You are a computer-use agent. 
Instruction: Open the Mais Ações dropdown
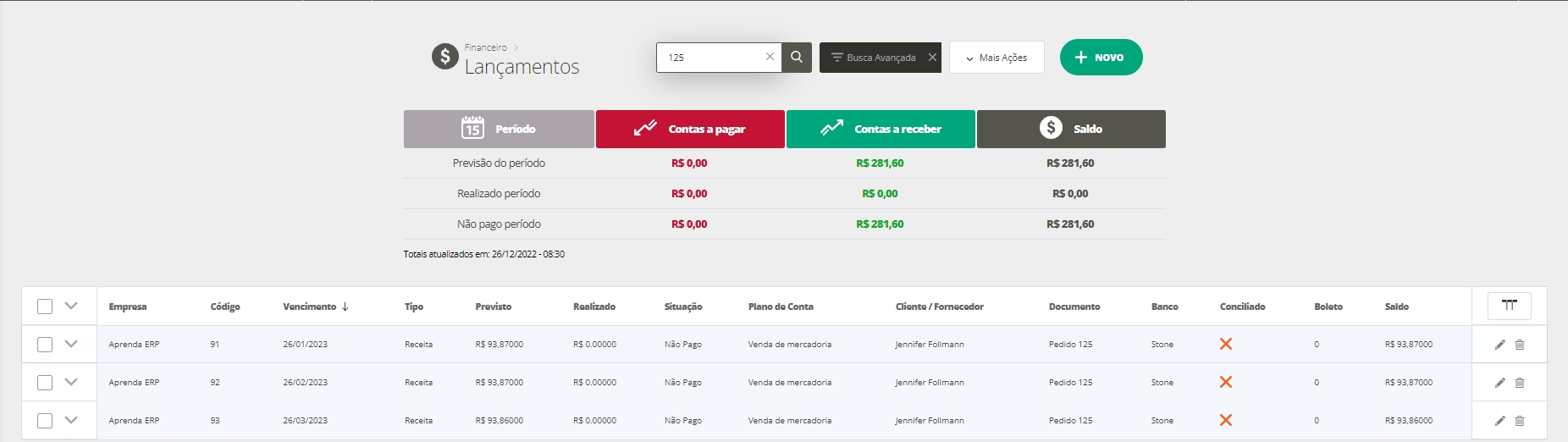coord(997,58)
